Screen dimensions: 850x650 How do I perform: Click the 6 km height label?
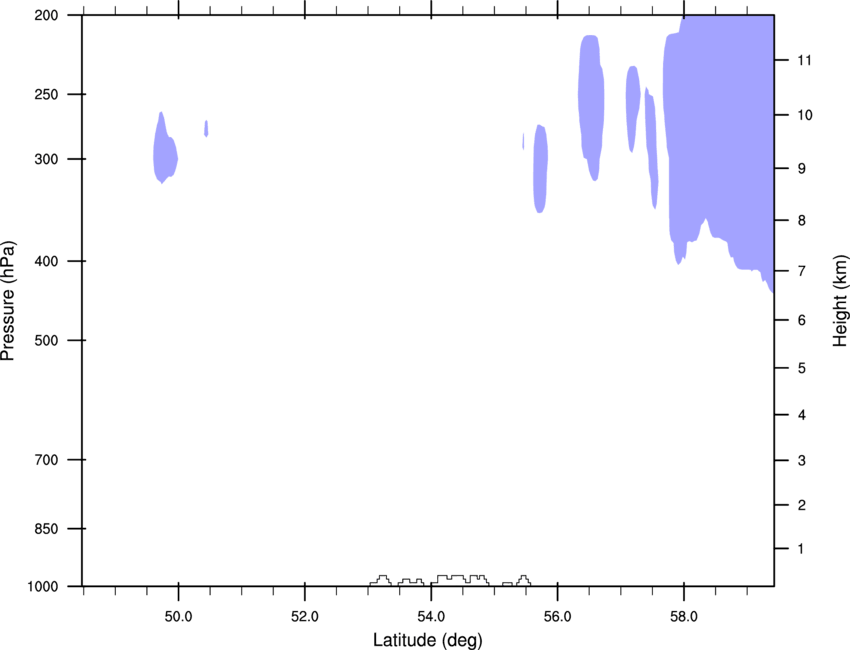[x=802, y=320]
